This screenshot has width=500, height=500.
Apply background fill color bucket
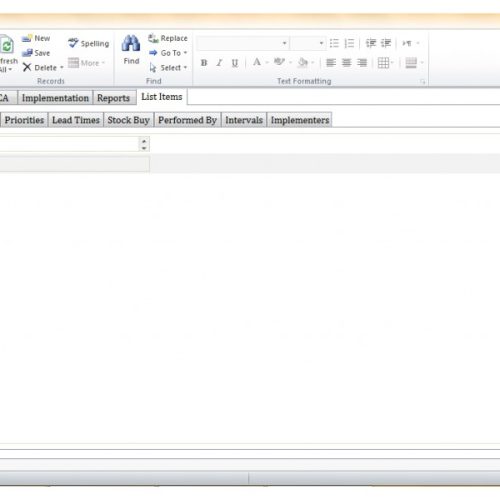click(303, 62)
